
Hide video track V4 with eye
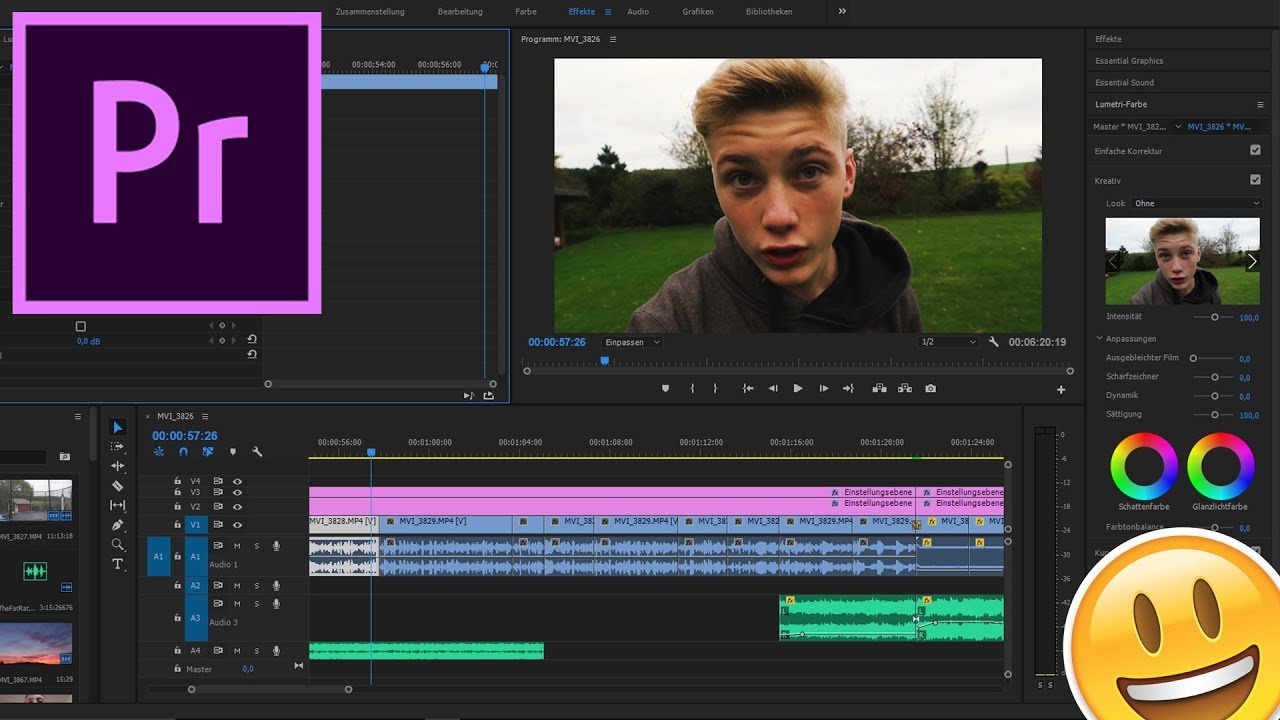click(x=237, y=481)
